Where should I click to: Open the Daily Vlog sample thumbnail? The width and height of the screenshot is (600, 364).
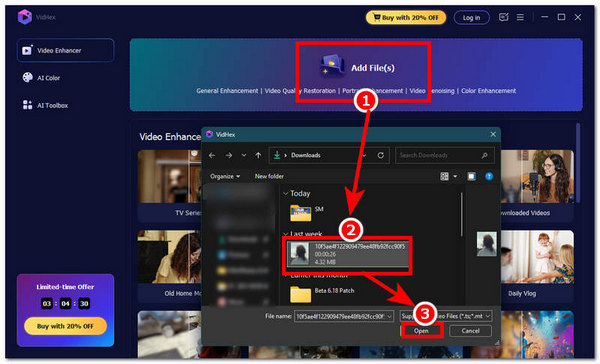tap(537, 257)
